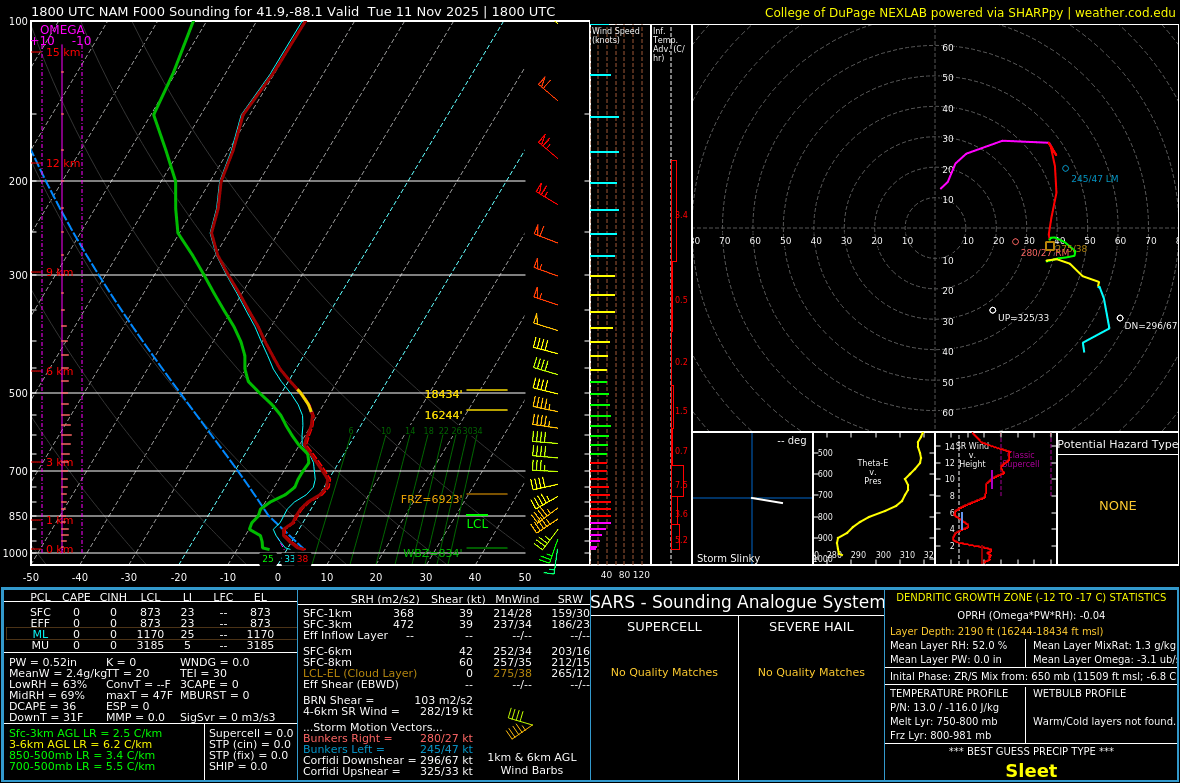Viewport: 1180px width, 783px height.
Task: Click 'Mean Layer RH: 52.0 %'
Action: pyautogui.click(x=948, y=645)
